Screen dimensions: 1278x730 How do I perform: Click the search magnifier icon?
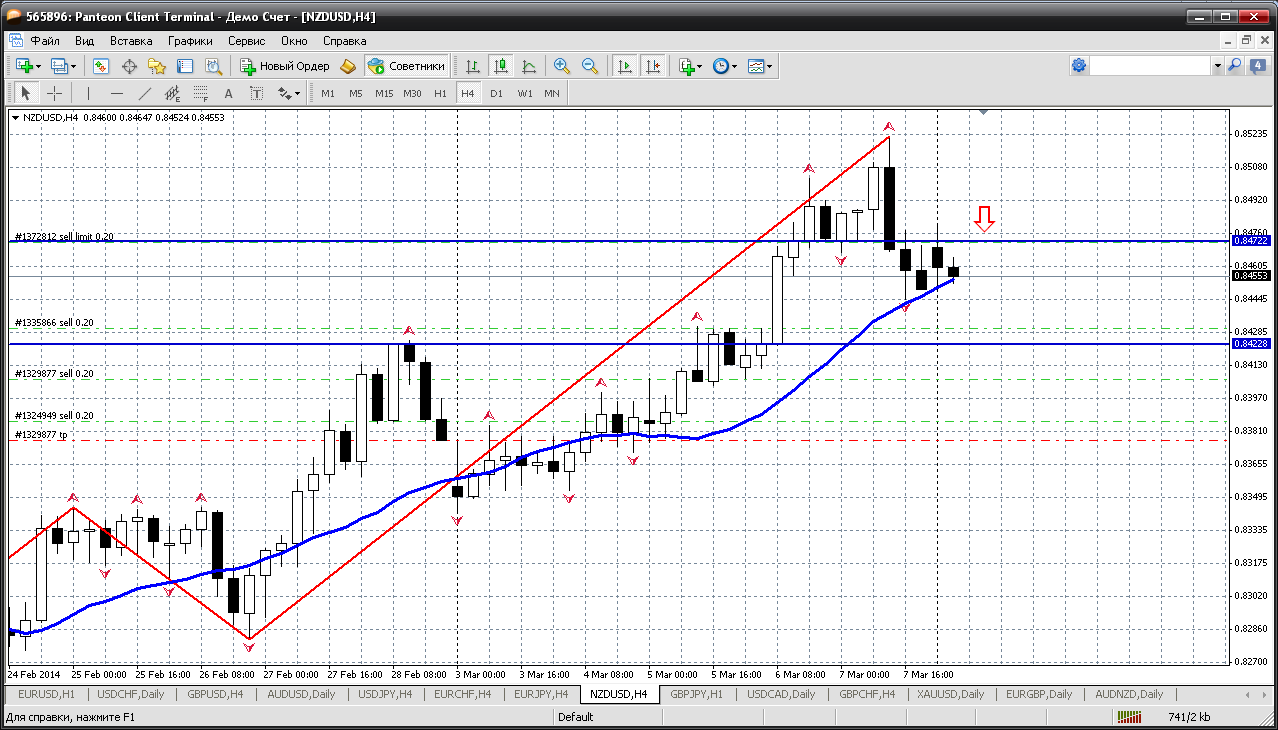tap(1235, 65)
